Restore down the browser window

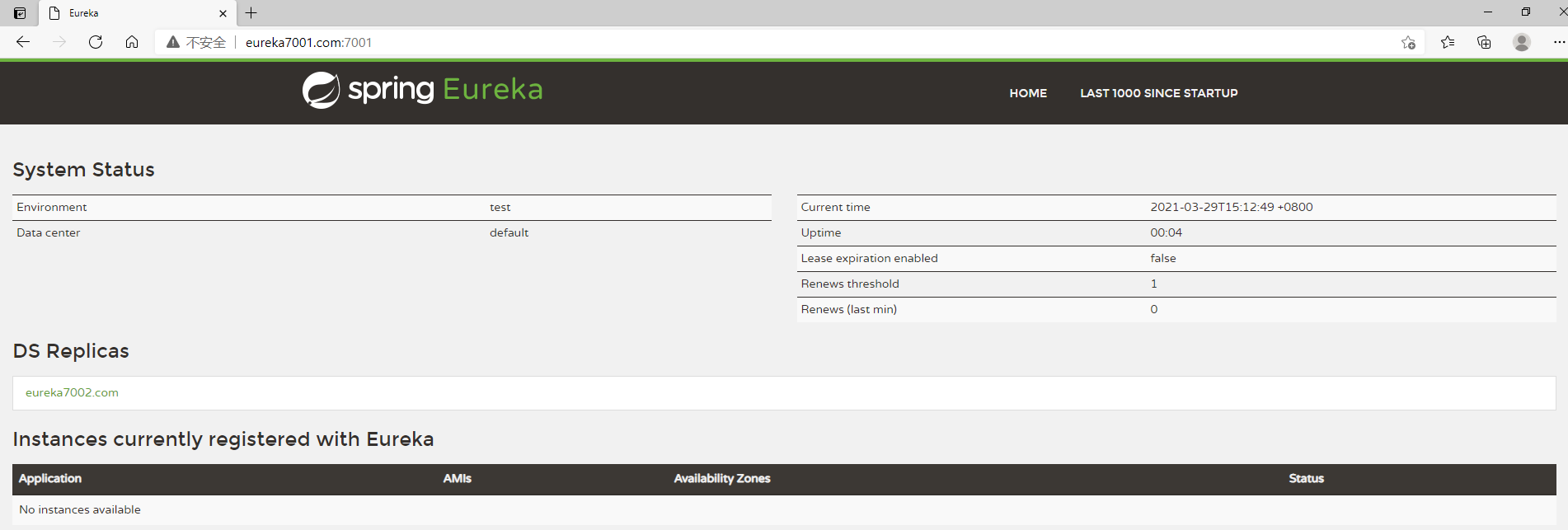coord(1526,12)
